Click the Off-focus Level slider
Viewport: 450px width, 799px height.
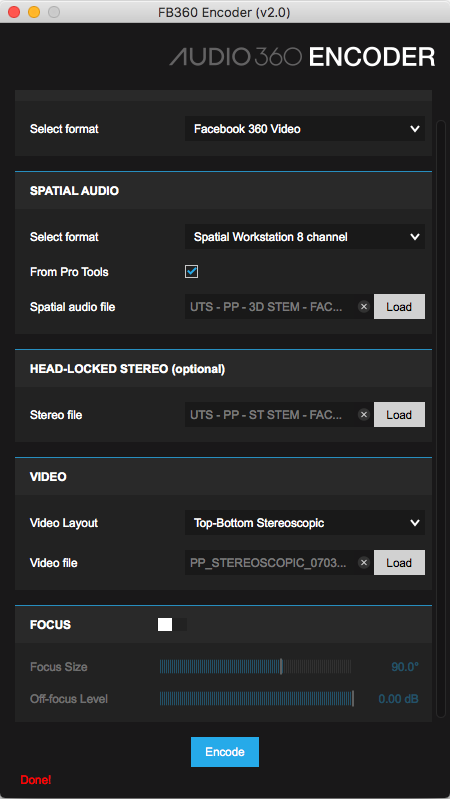tap(256, 699)
